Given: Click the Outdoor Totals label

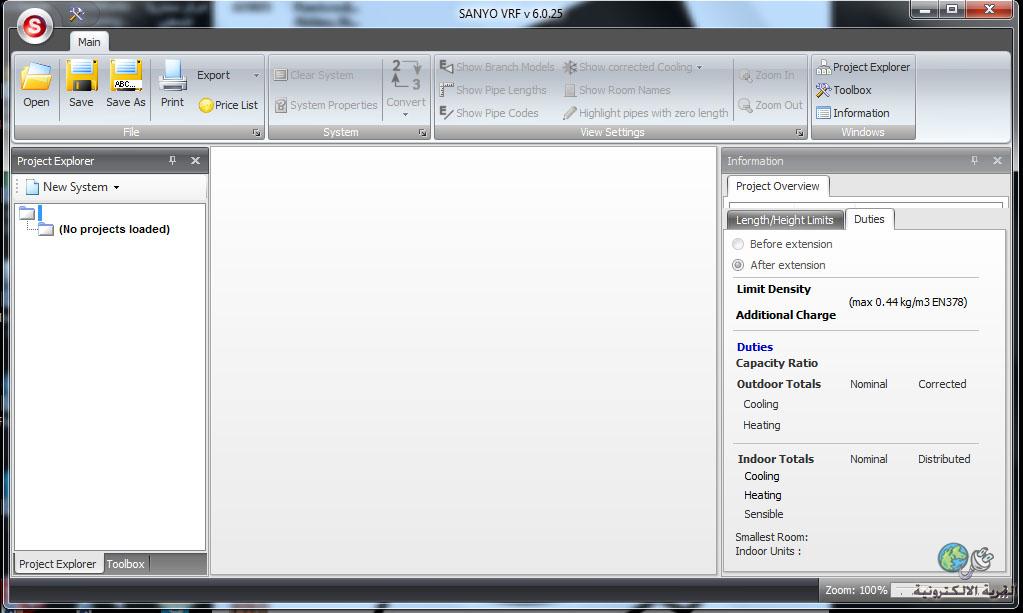Looking at the screenshot, I should pyautogui.click(x=779, y=384).
